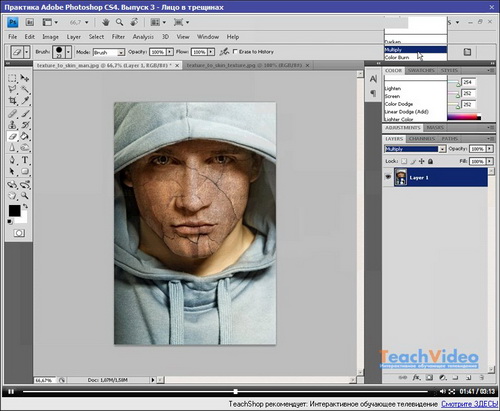
Task: Open layer Opacity slider arrow
Action: tap(490, 149)
